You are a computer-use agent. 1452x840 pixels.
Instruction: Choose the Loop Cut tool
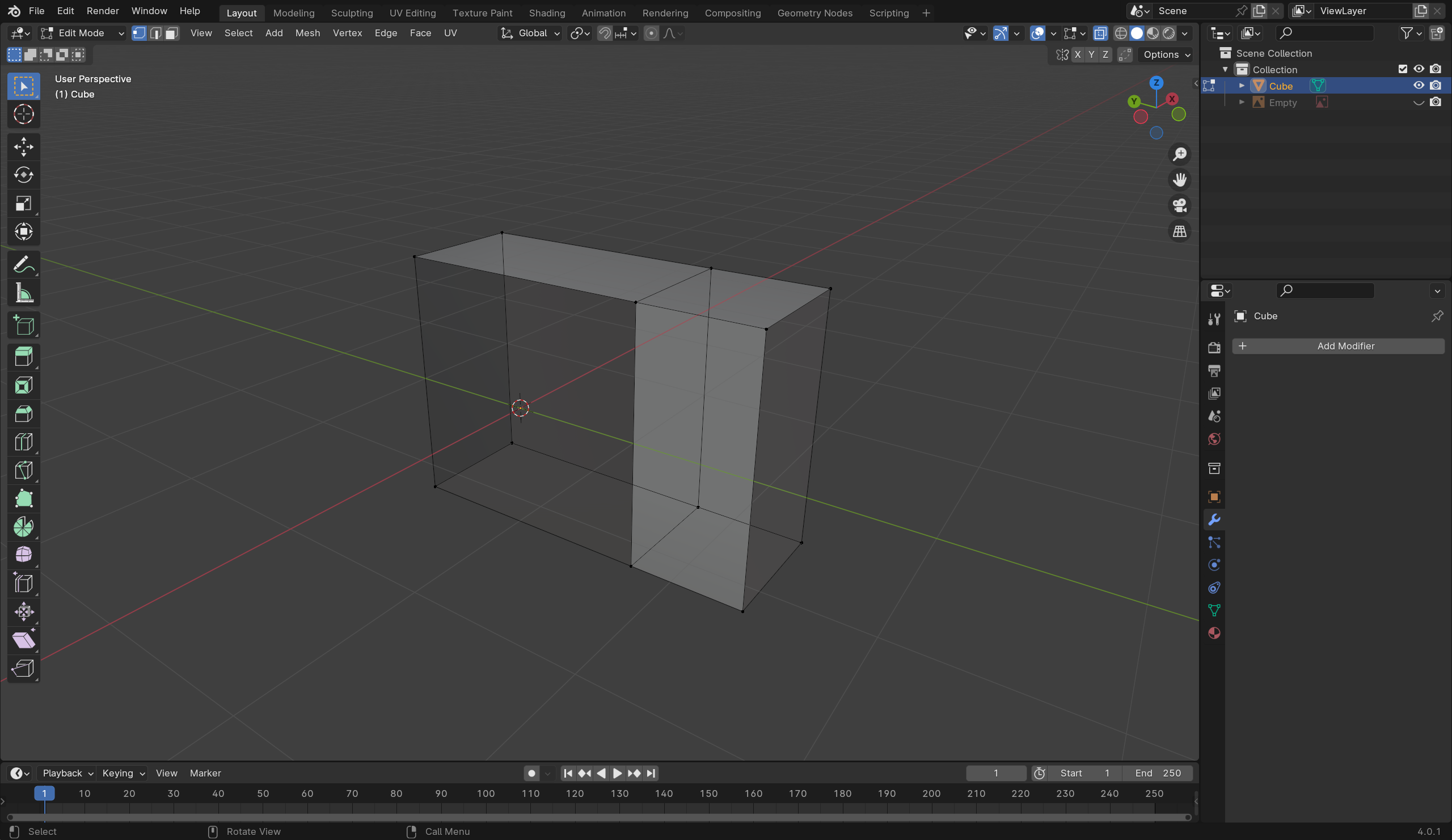coord(23,442)
